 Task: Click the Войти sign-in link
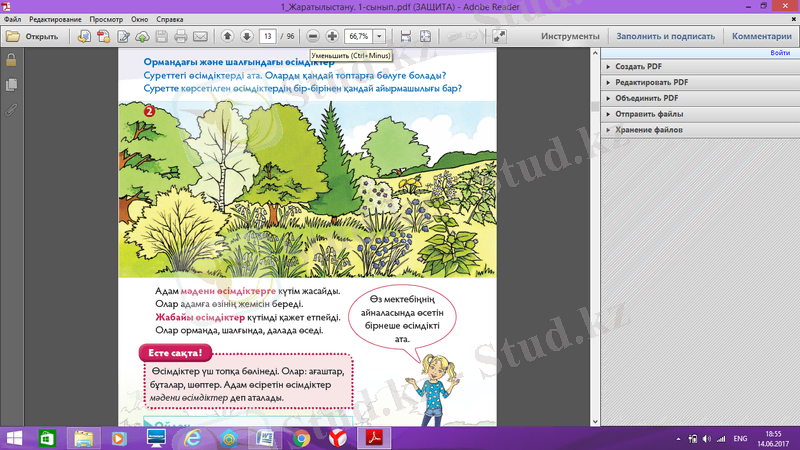(x=780, y=53)
